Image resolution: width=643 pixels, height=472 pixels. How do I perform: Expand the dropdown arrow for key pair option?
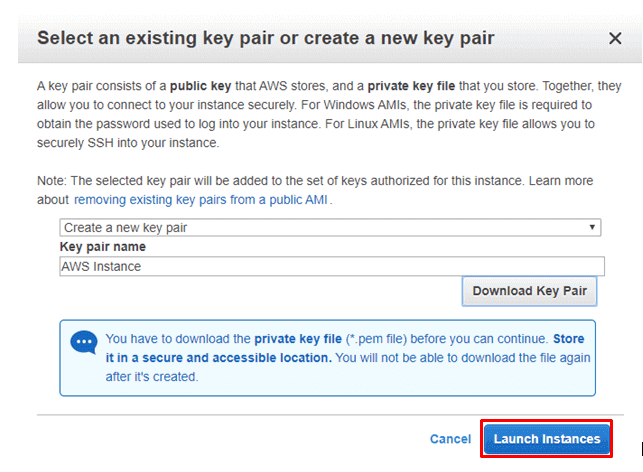tap(592, 227)
